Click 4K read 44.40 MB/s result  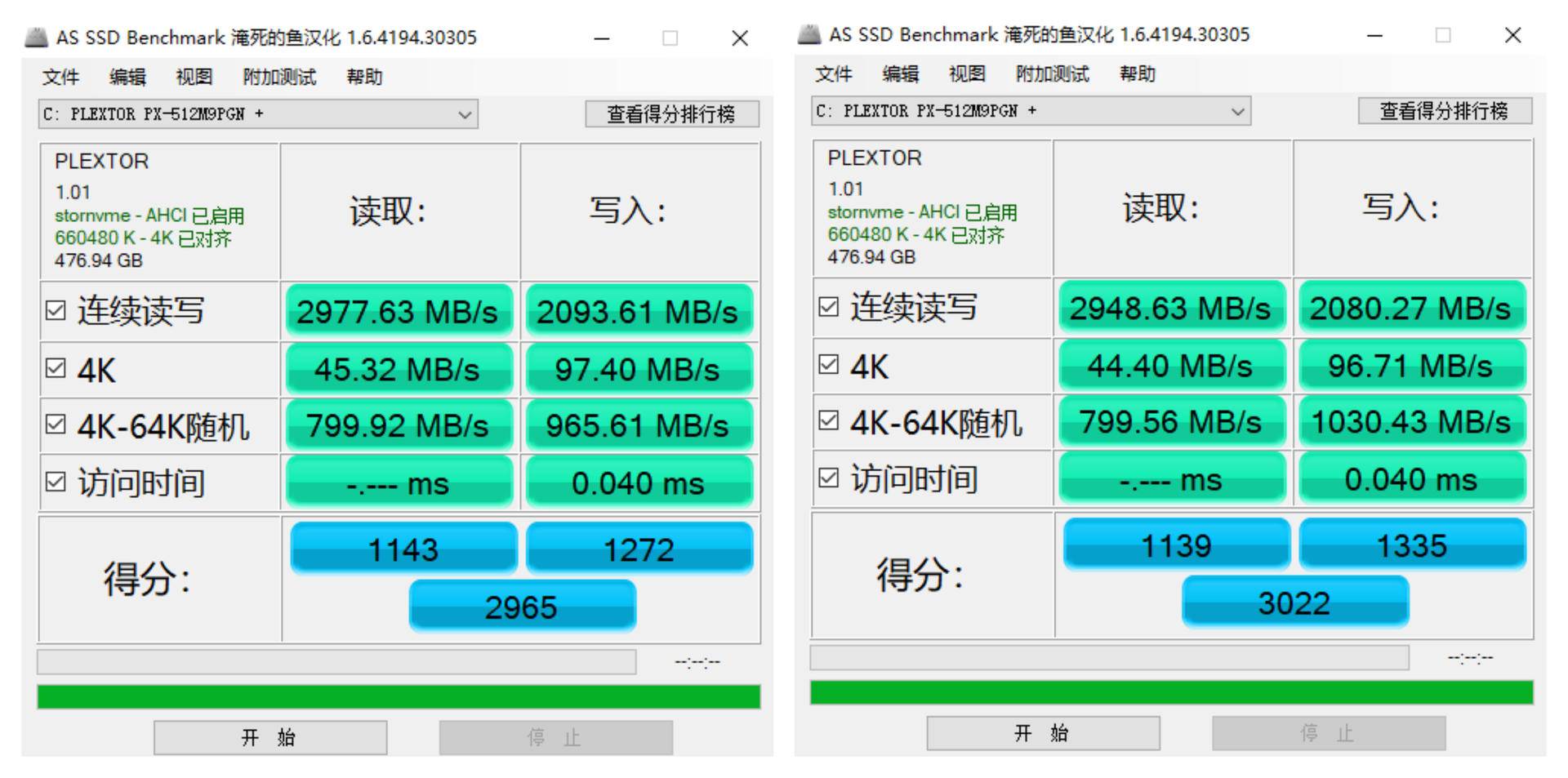click(1171, 365)
